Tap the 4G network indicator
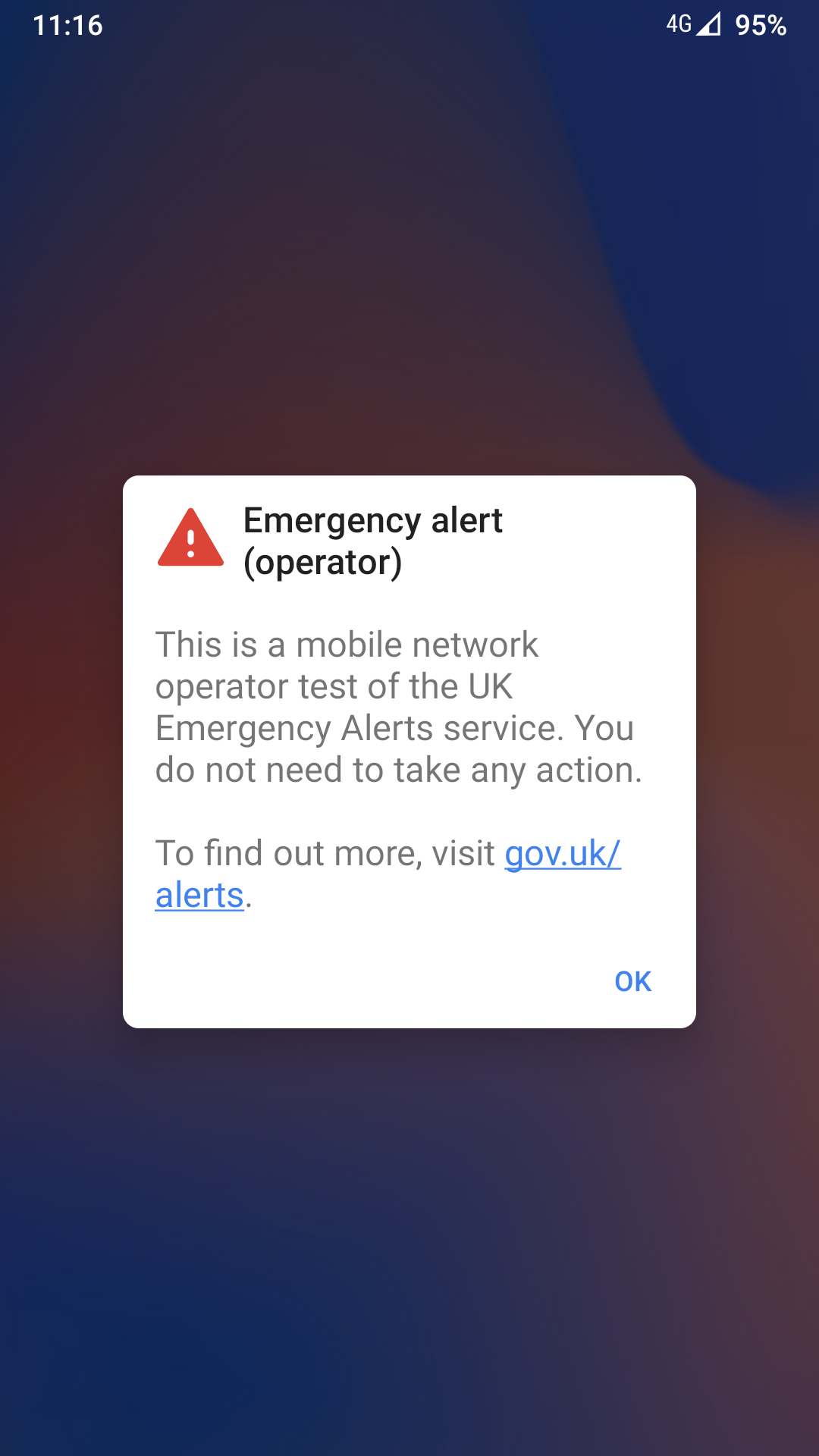 tap(679, 24)
